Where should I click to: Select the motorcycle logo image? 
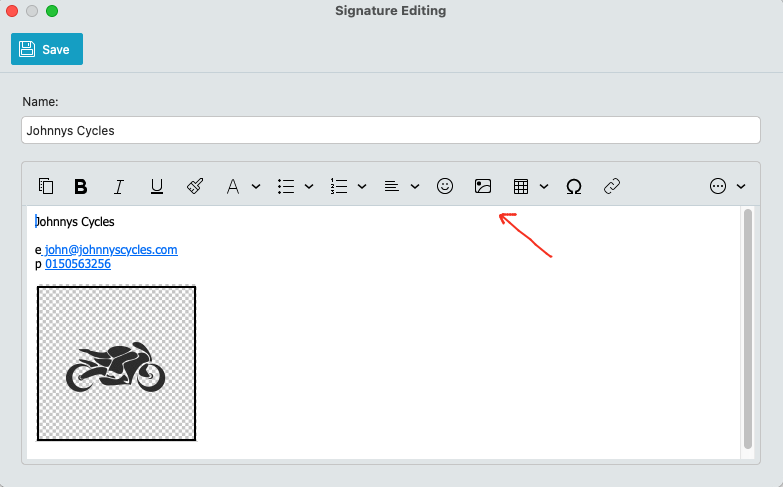coord(116,364)
